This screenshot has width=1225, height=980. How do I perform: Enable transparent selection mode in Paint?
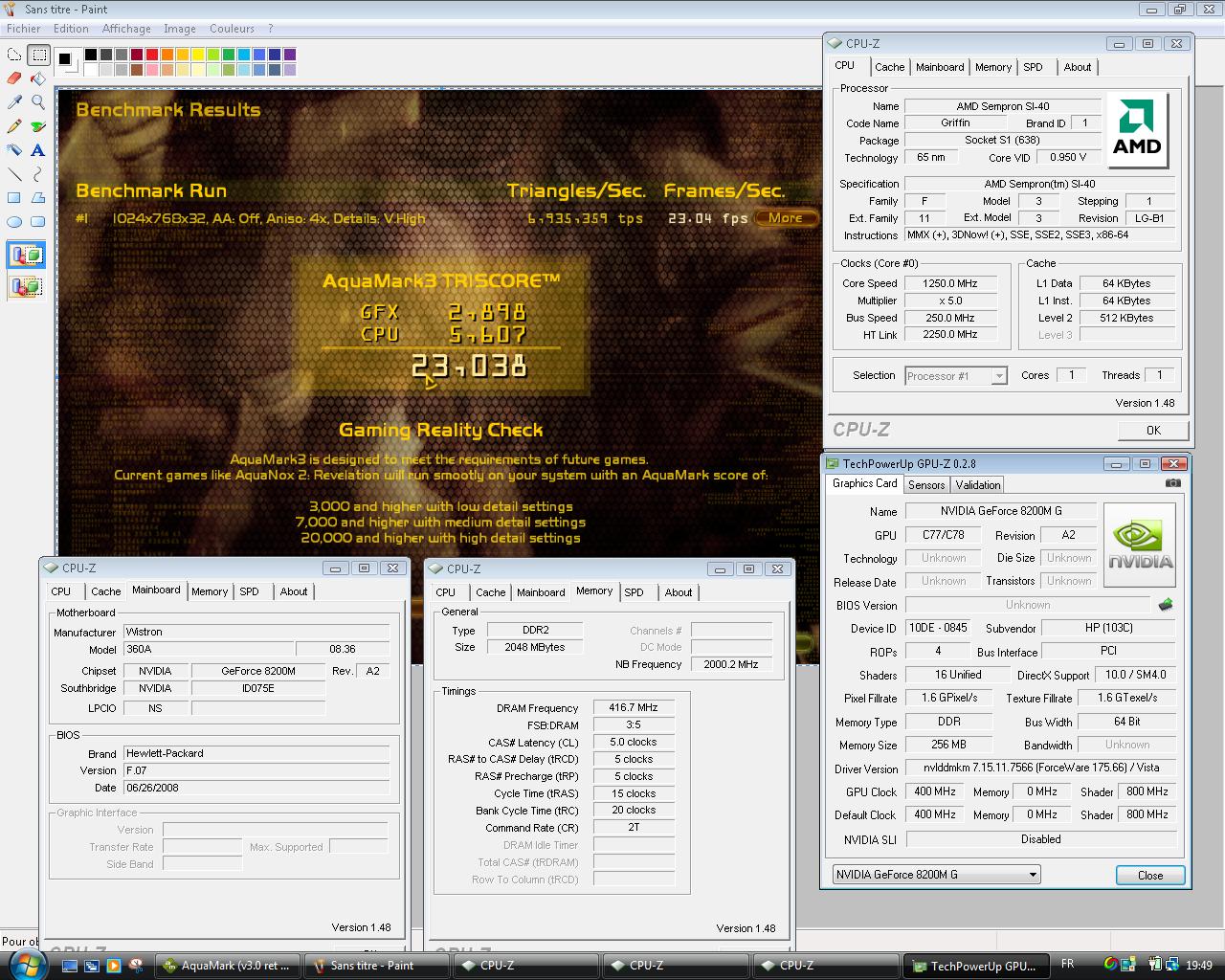coord(27,285)
